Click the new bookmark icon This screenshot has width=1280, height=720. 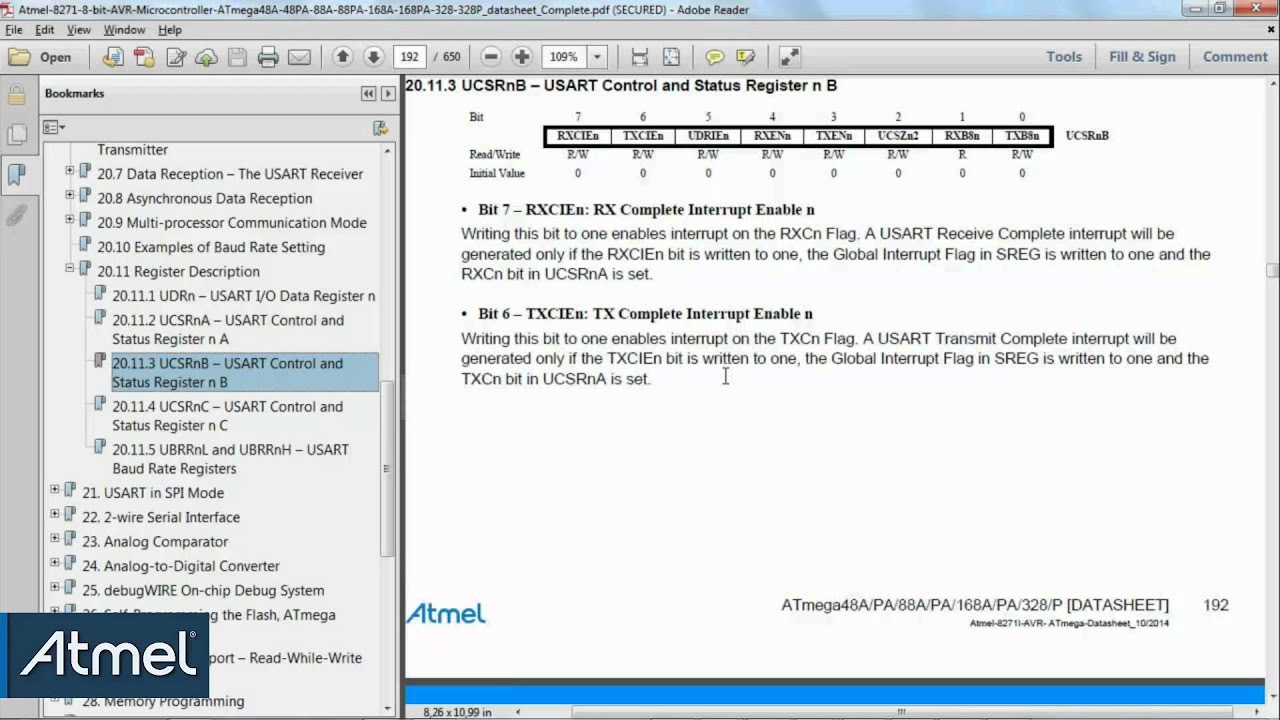pos(380,128)
